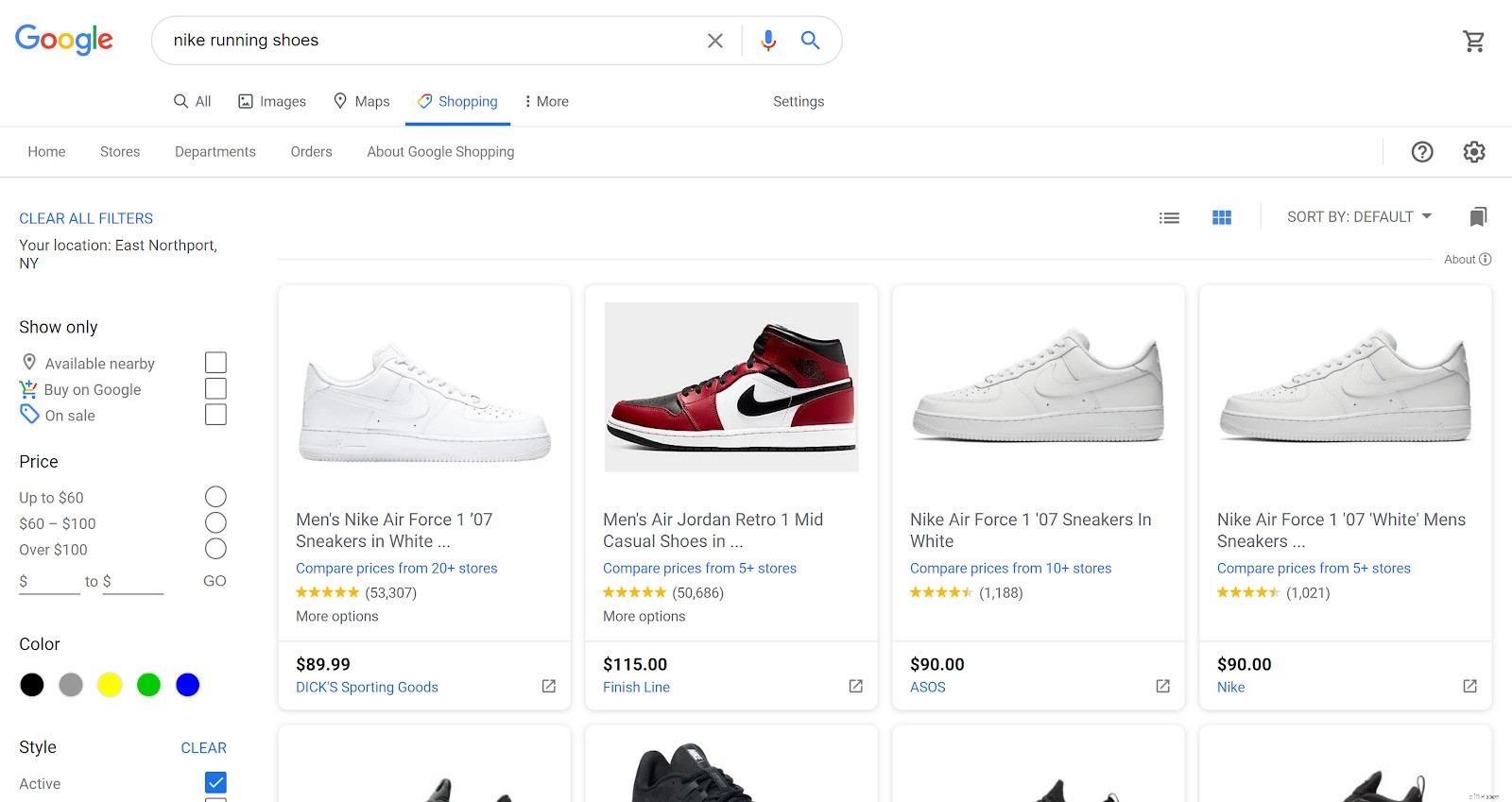
Task: Open ASOS external link icon
Action: click(x=1162, y=686)
